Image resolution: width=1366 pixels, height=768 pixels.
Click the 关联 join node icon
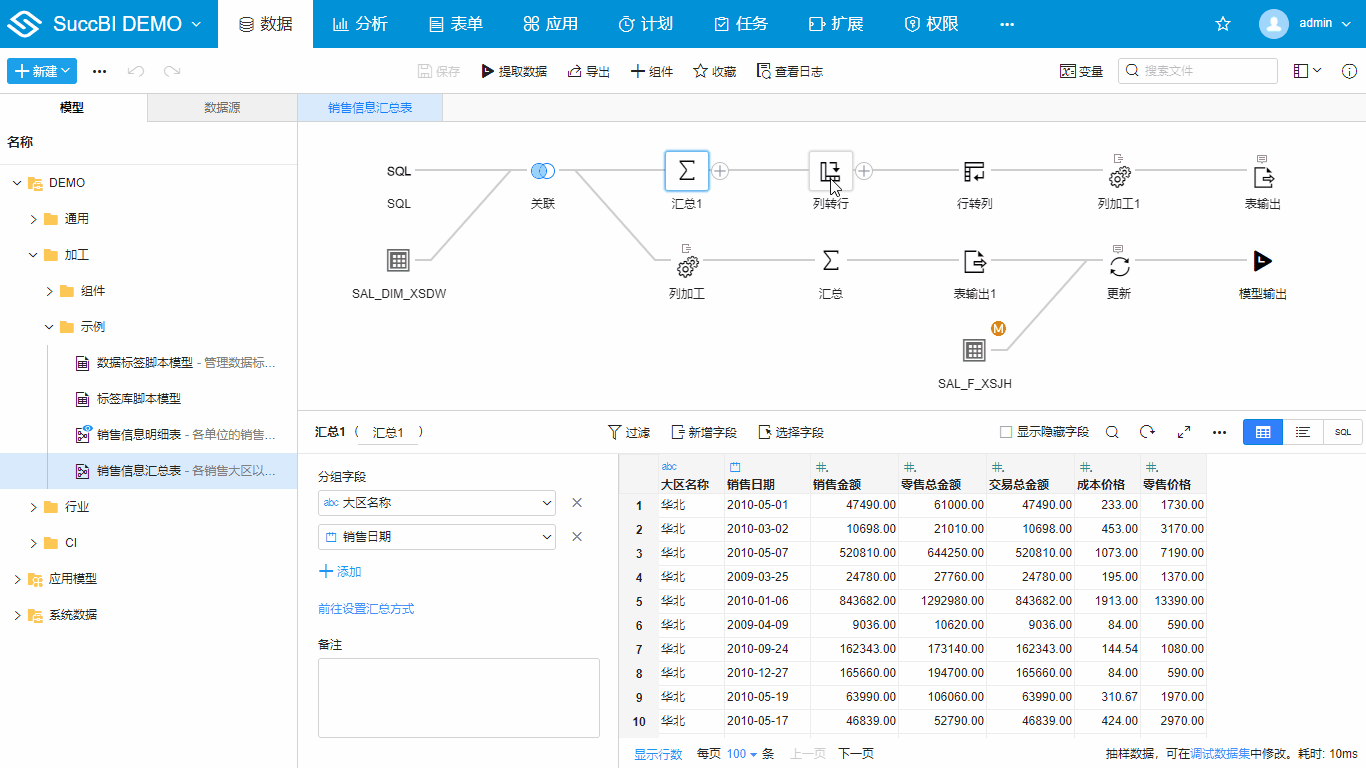tap(542, 171)
